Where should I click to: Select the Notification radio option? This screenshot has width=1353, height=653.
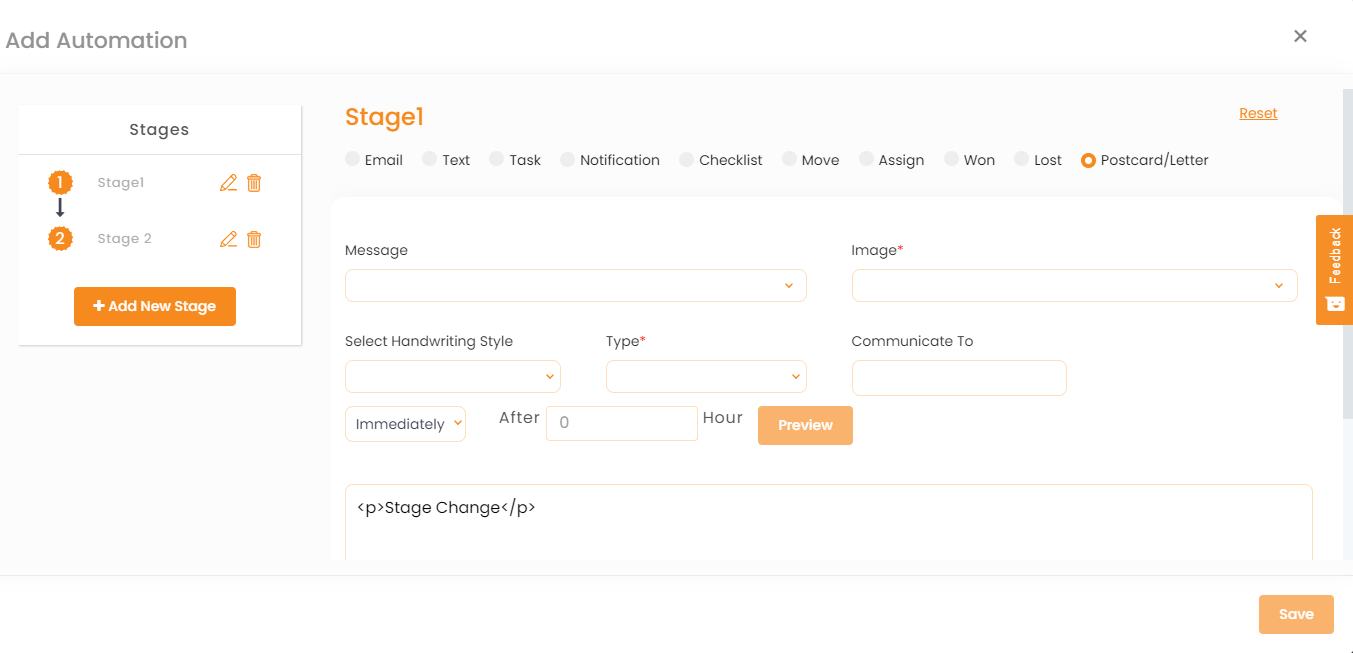[x=567, y=159]
